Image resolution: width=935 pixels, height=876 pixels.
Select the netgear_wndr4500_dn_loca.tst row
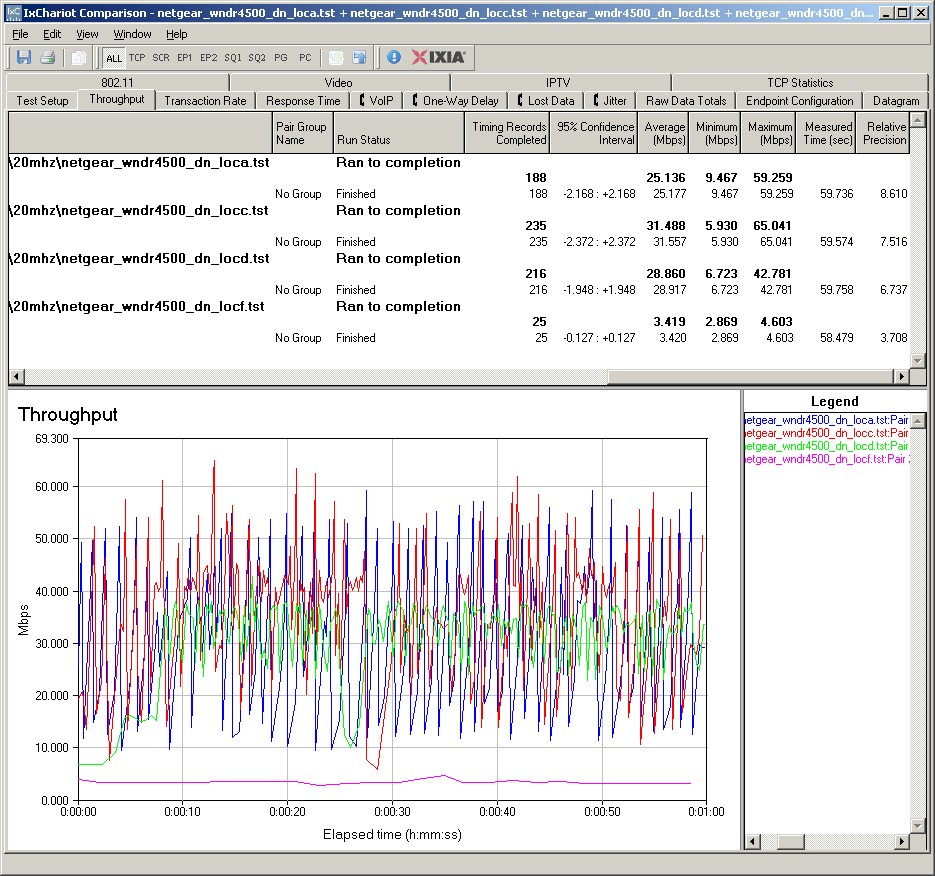[x=458, y=162]
